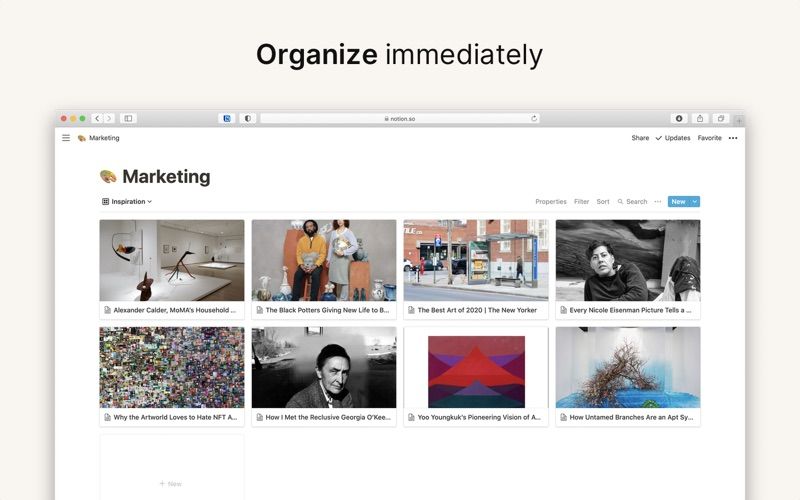The image size is (800, 500).
Task: Click the title "The Best Art of 2020 | The New Yorker"
Action: [x=477, y=310]
